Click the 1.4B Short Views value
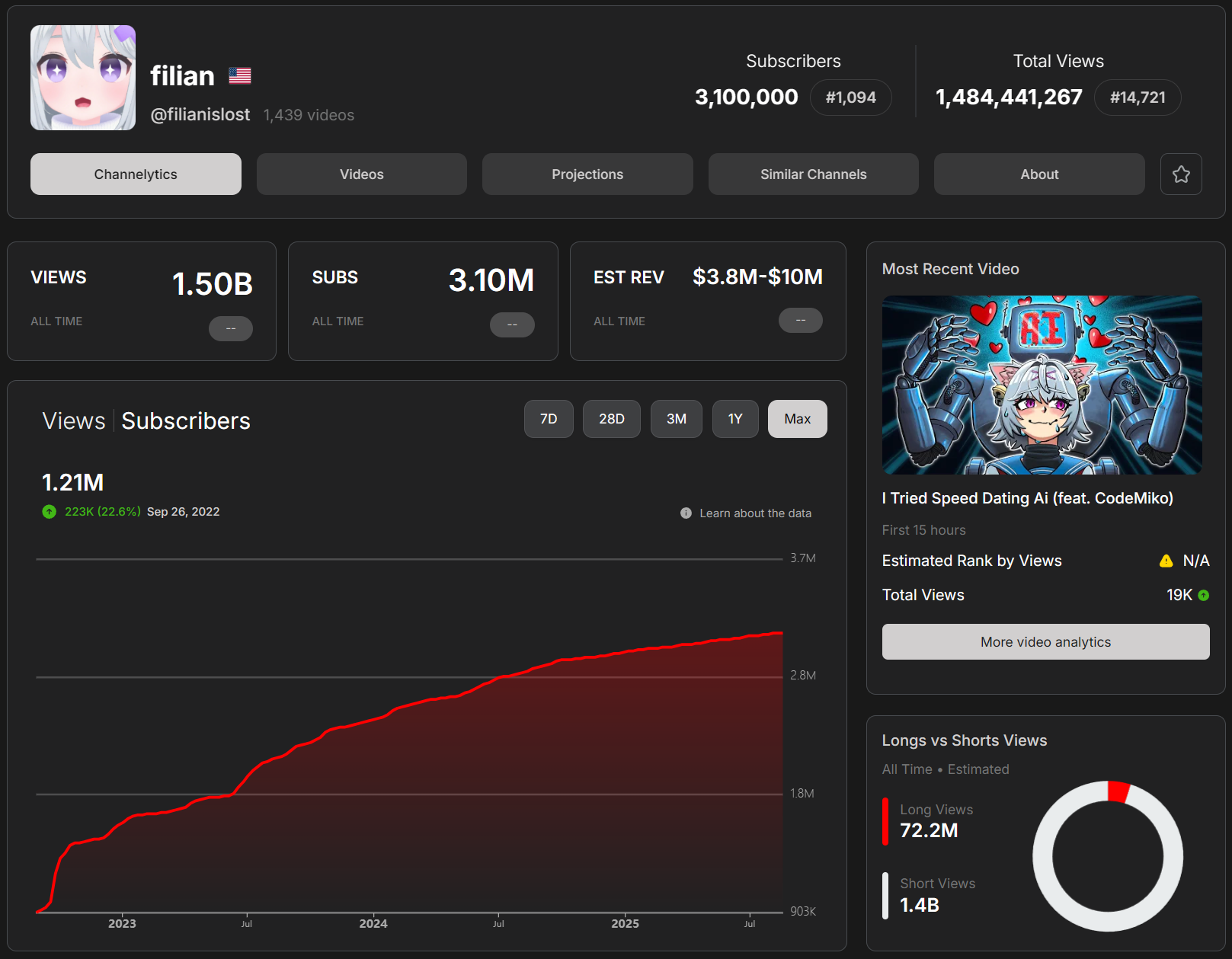This screenshot has width=1232, height=959. pyautogui.click(x=920, y=906)
